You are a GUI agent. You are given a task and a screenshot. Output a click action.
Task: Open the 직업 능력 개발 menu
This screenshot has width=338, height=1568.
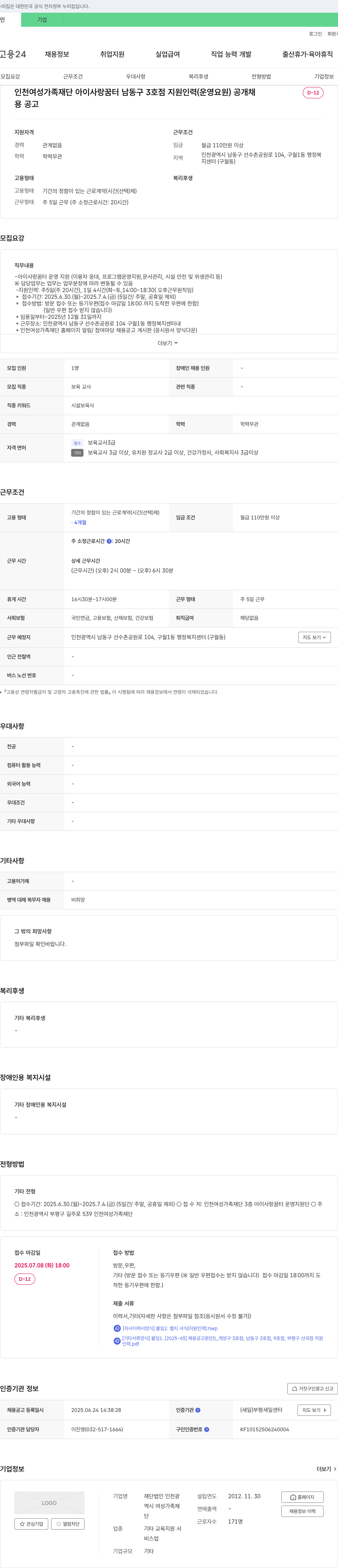231,54
